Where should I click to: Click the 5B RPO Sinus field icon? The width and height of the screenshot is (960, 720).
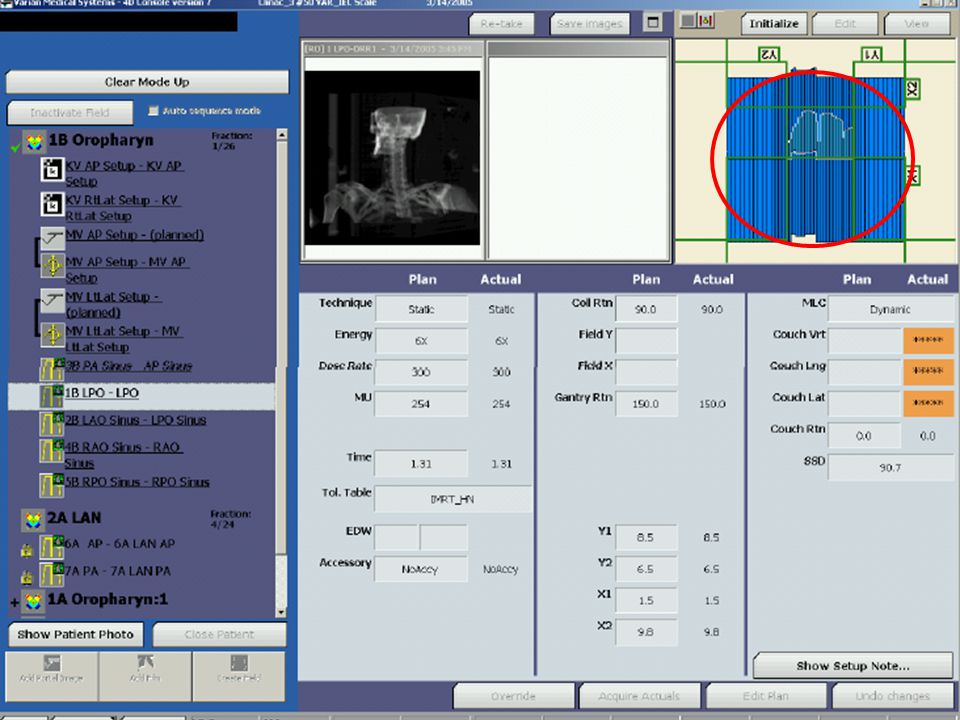click(x=52, y=485)
